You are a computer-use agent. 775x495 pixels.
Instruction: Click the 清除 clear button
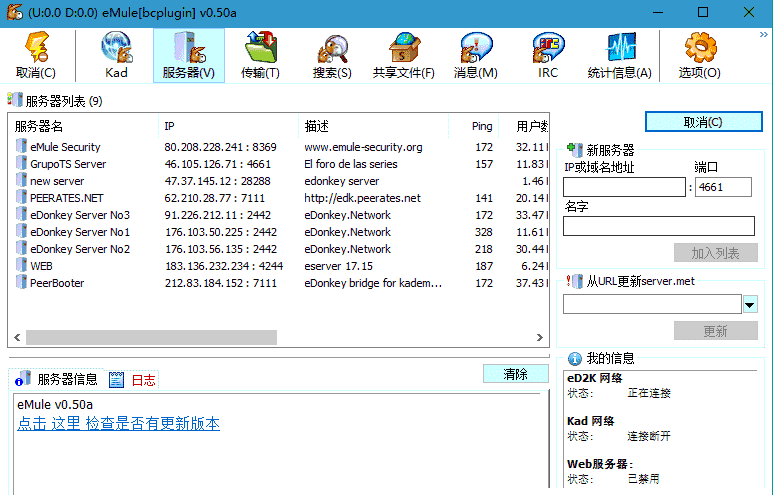(516, 374)
